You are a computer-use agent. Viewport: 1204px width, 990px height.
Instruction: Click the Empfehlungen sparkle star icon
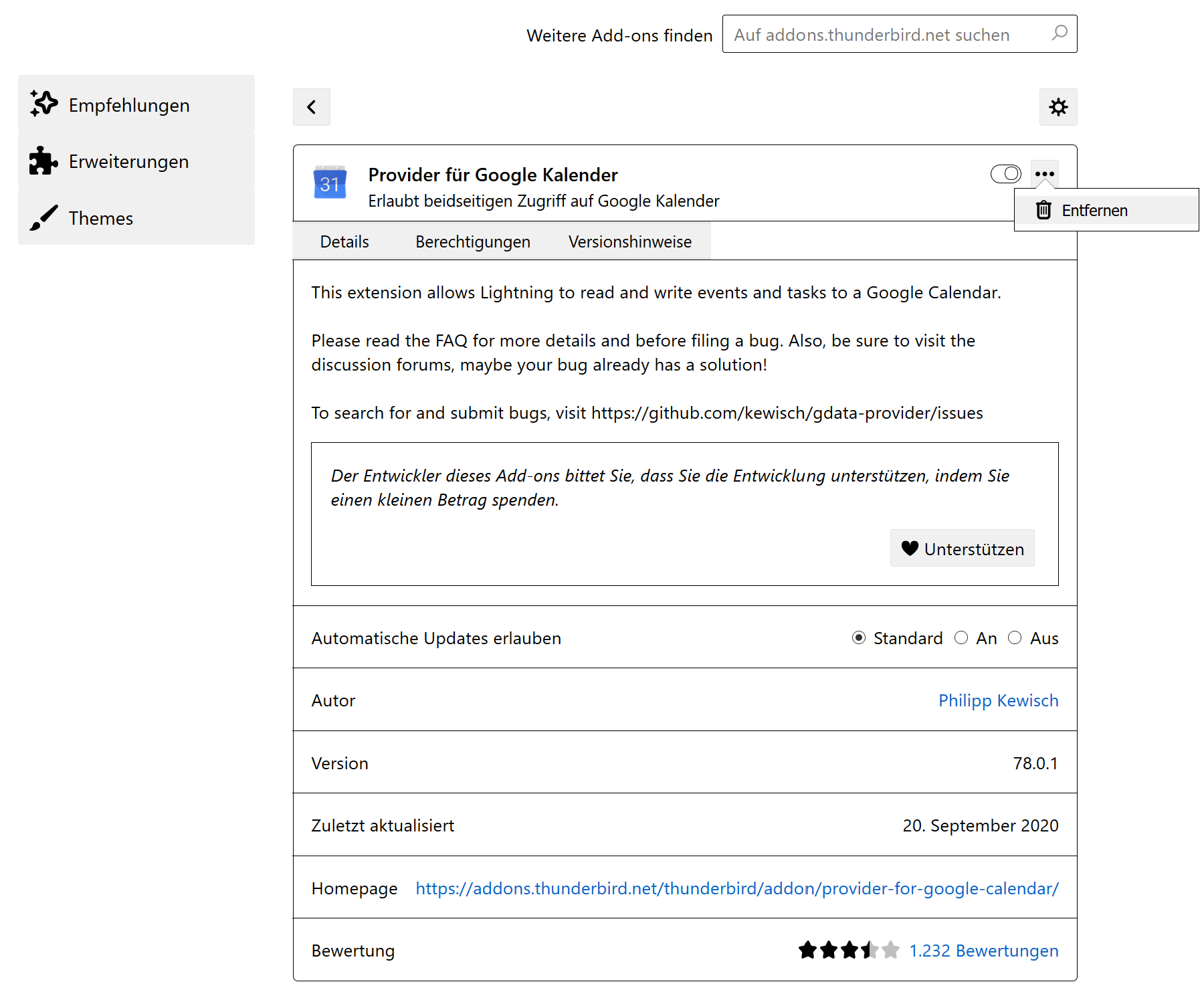coord(44,104)
